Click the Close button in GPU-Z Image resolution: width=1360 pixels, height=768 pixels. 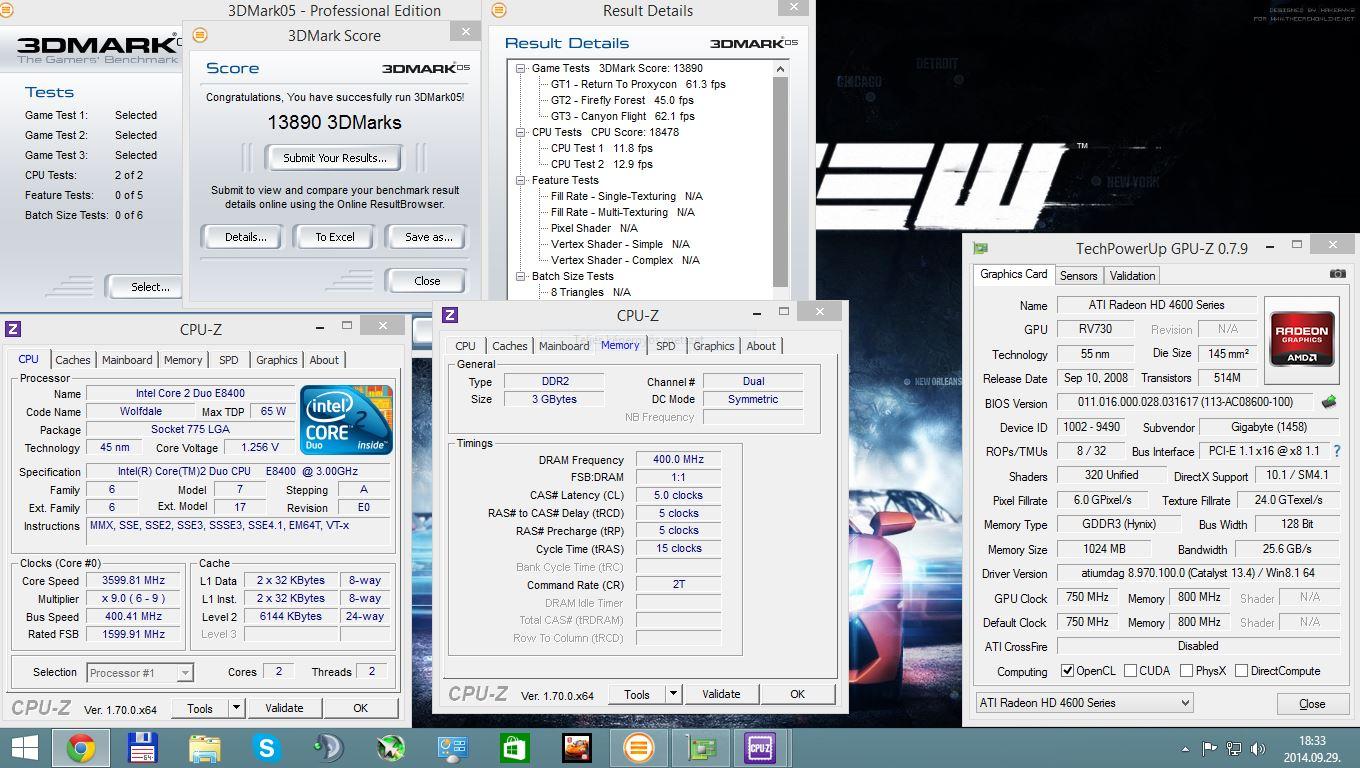[1312, 704]
